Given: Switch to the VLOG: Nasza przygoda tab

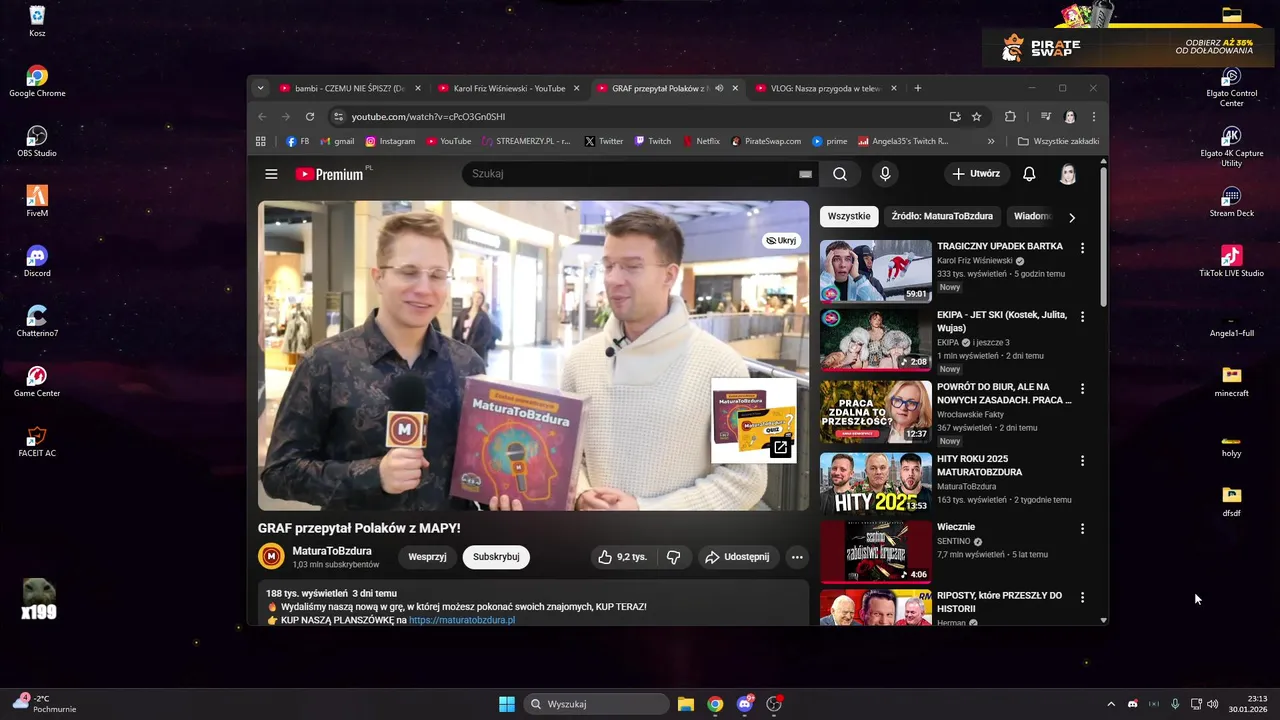Looking at the screenshot, I should click(x=825, y=88).
